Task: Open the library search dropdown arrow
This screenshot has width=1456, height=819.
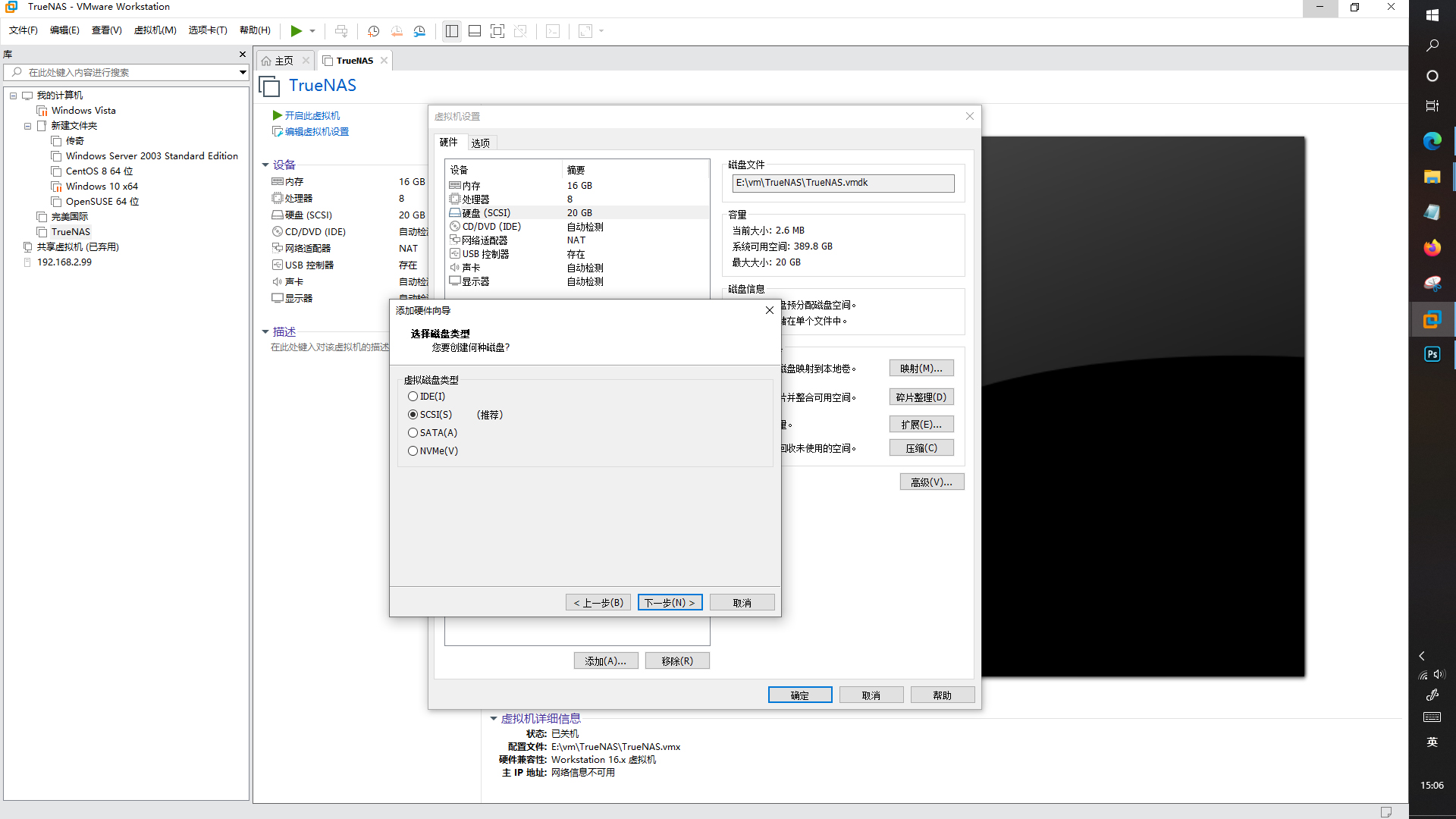Action: pos(243,73)
